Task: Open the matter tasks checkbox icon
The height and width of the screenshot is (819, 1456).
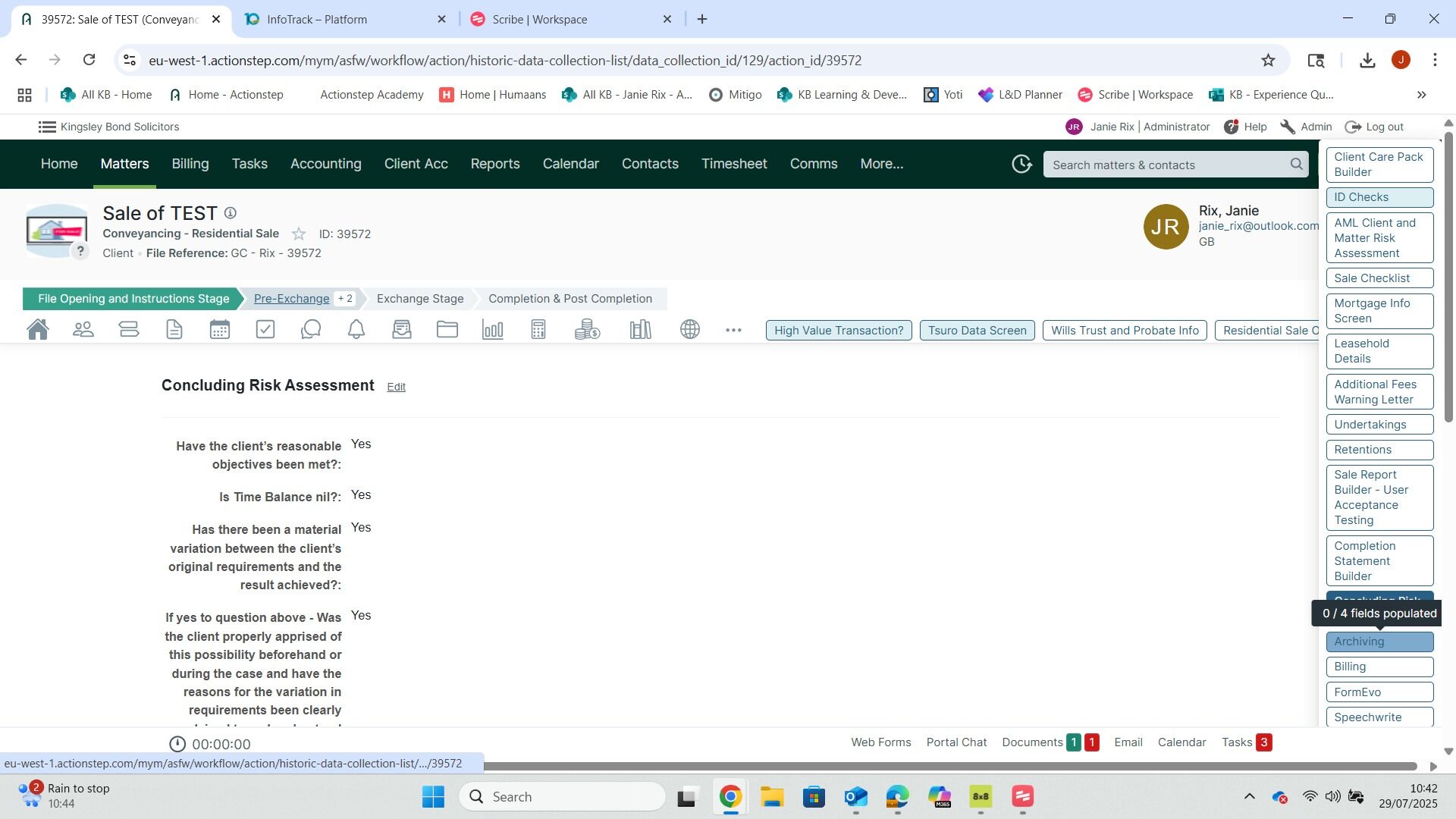Action: (x=265, y=330)
